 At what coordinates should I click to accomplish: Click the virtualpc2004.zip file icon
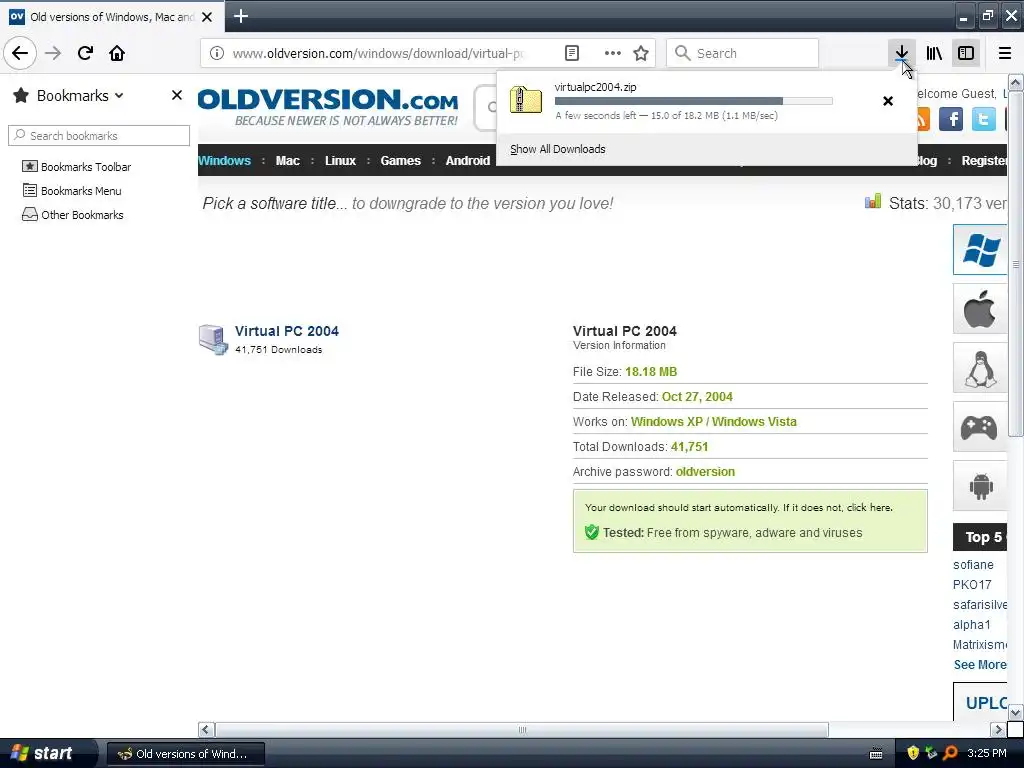pyautogui.click(x=526, y=101)
